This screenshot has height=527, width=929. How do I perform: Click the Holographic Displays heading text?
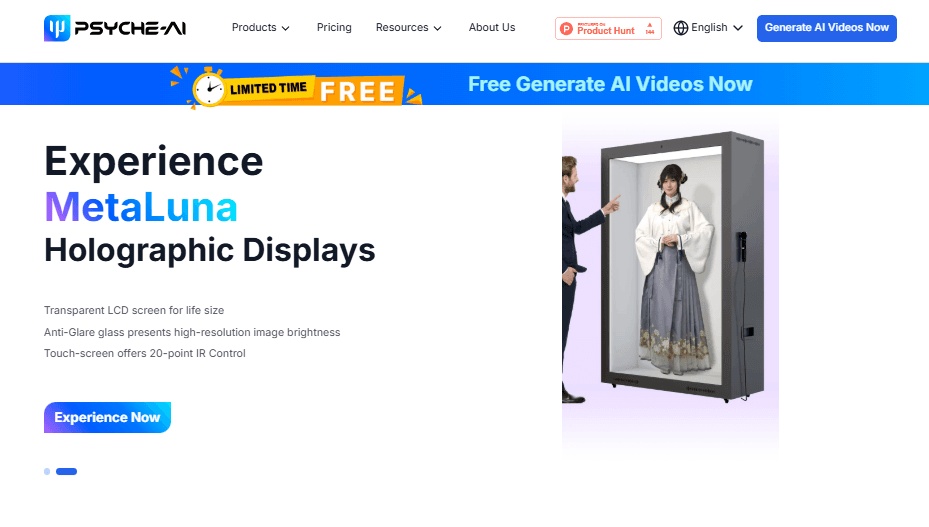(210, 250)
